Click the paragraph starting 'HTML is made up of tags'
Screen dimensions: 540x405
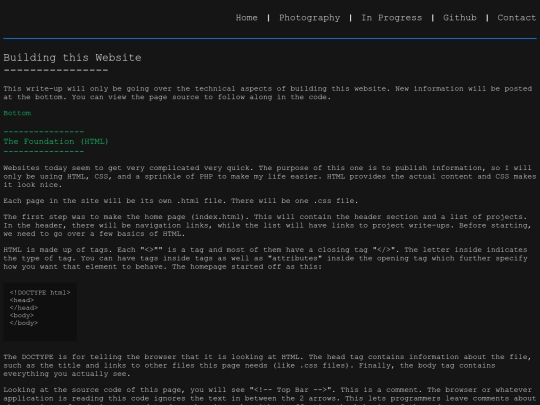pos(266,258)
